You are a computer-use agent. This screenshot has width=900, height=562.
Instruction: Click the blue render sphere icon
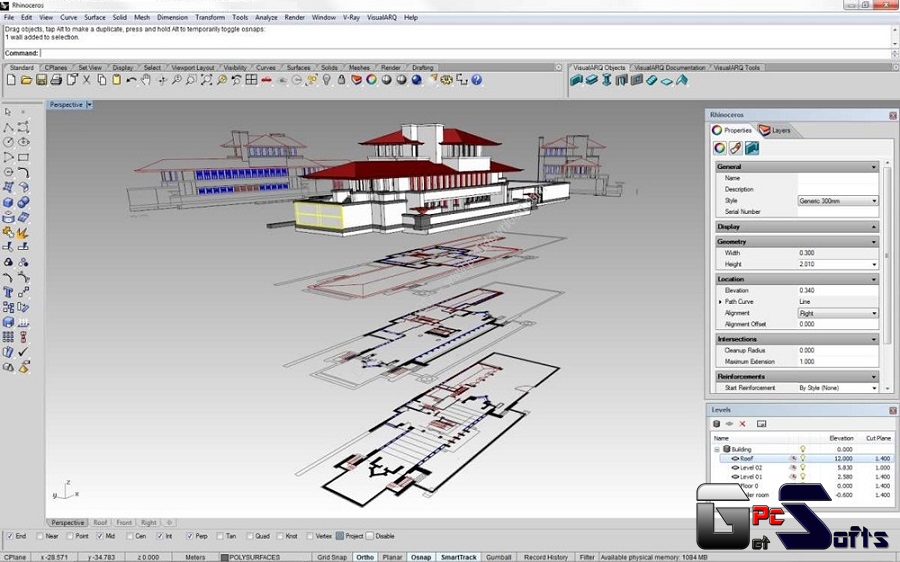(x=417, y=80)
